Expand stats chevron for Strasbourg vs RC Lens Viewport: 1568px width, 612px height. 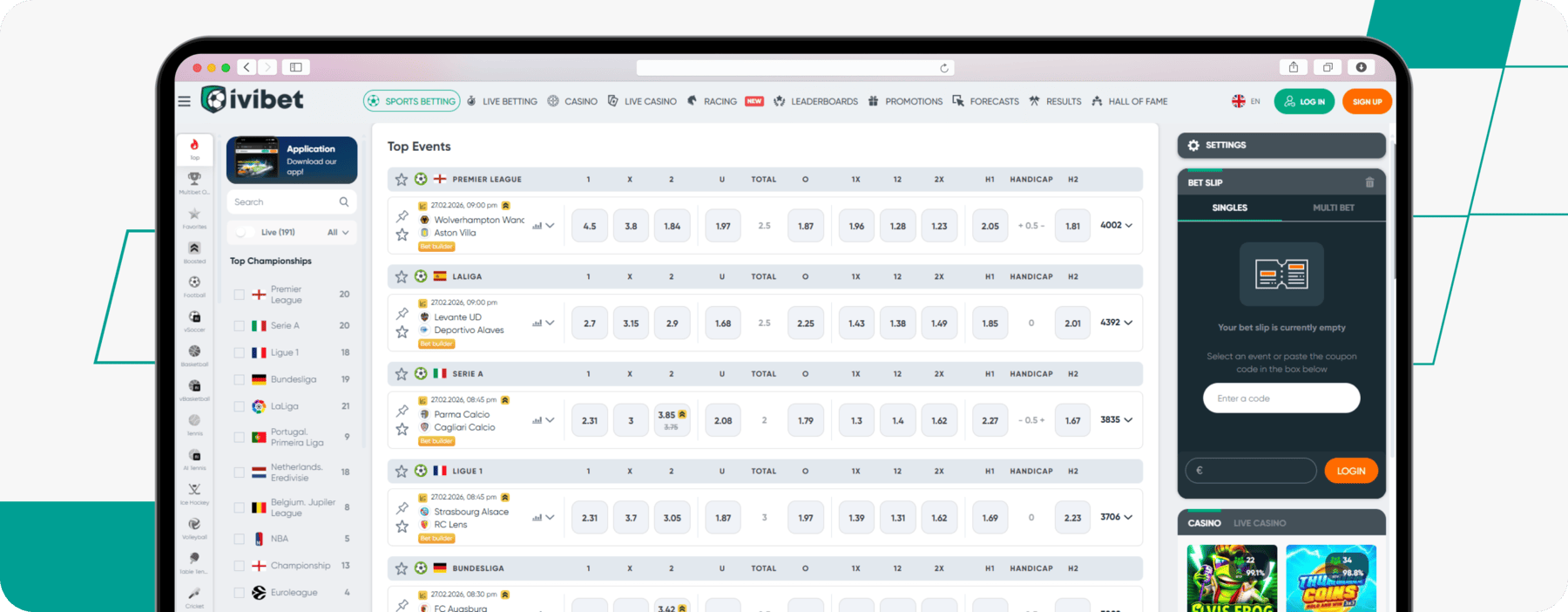pyautogui.click(x=550, y=517)
